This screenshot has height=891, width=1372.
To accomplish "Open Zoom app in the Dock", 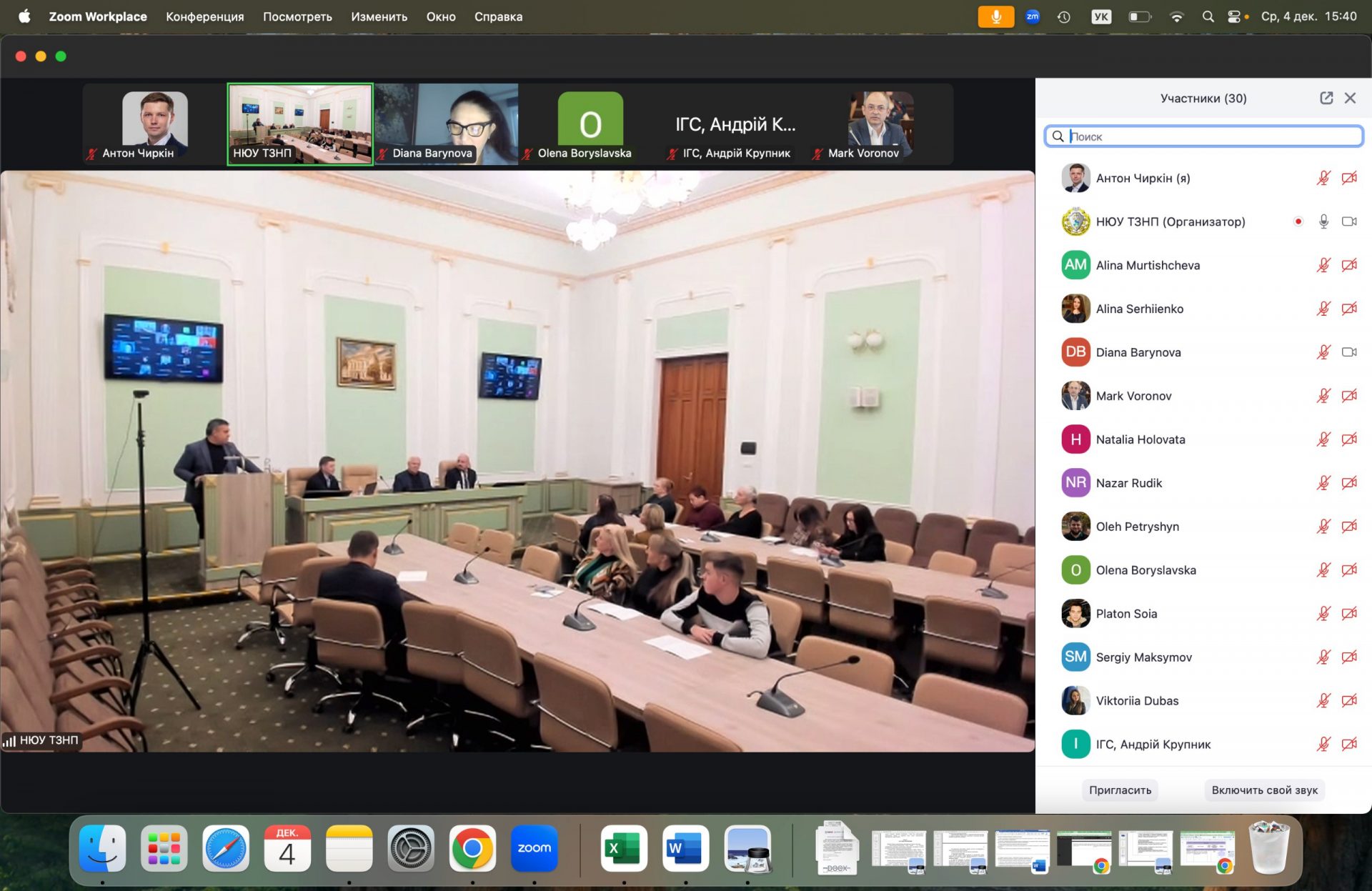I will tap(534, 849).
